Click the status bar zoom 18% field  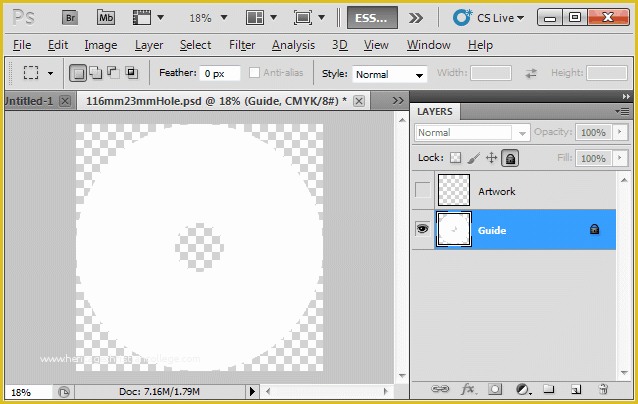(x=28, y=392)
